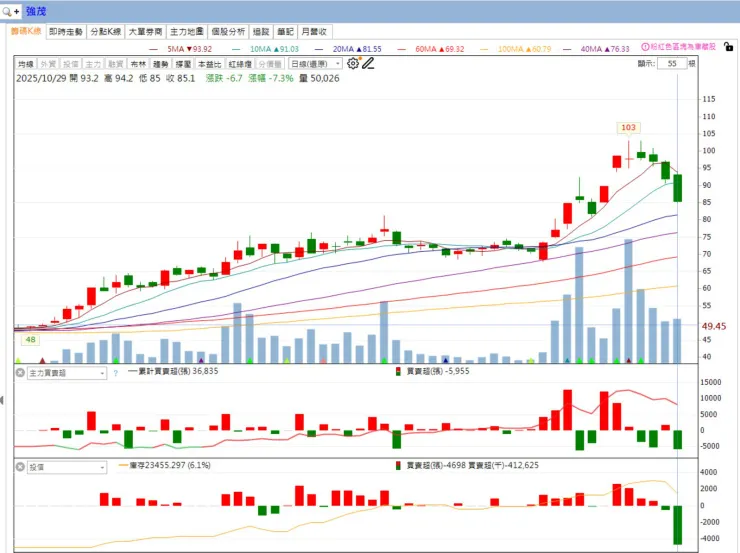The height and width of the screenshot is (553, 740).
Task: Toggle the 均線 indicator button
Action: [x=26, y=64]
